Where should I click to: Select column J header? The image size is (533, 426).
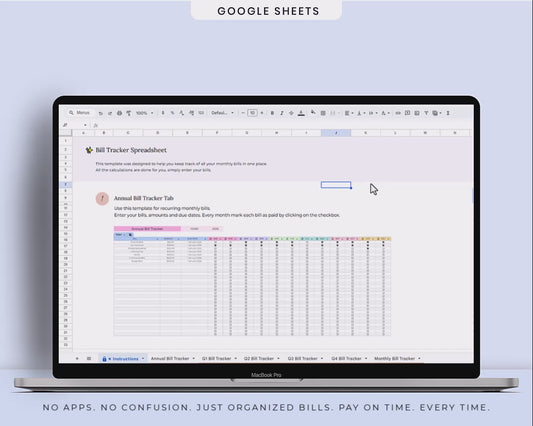[336, 133]
